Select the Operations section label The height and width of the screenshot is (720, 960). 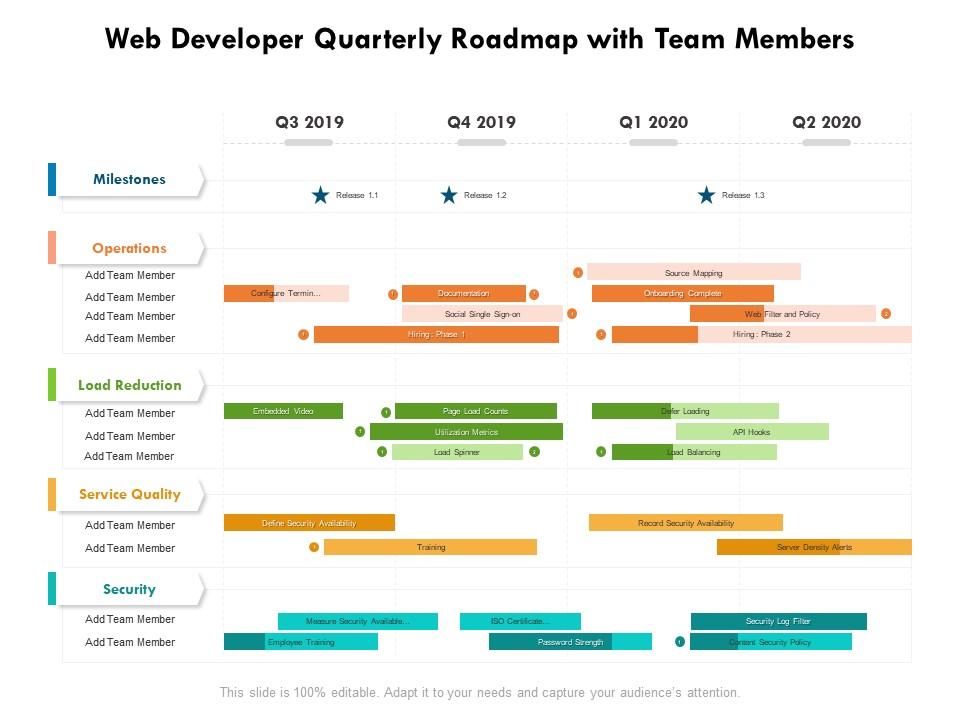129,248
